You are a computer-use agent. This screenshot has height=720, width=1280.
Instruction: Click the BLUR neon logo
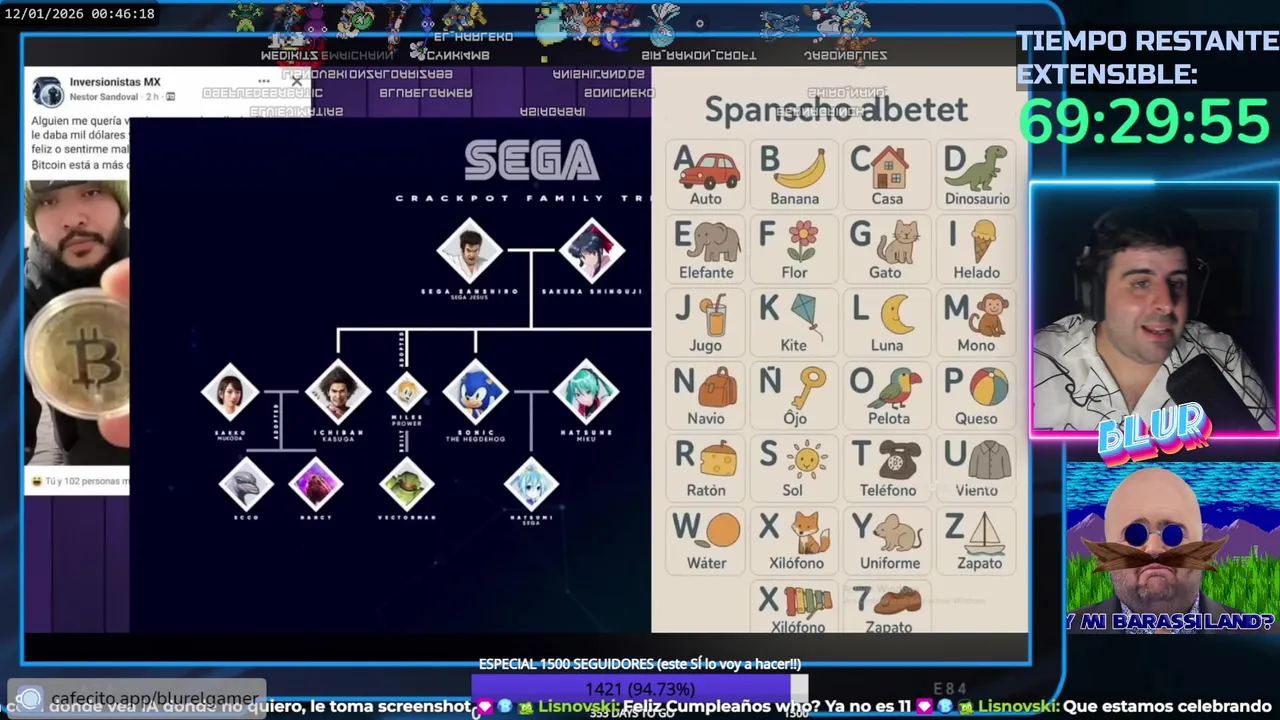click(x=1152, y=432)
